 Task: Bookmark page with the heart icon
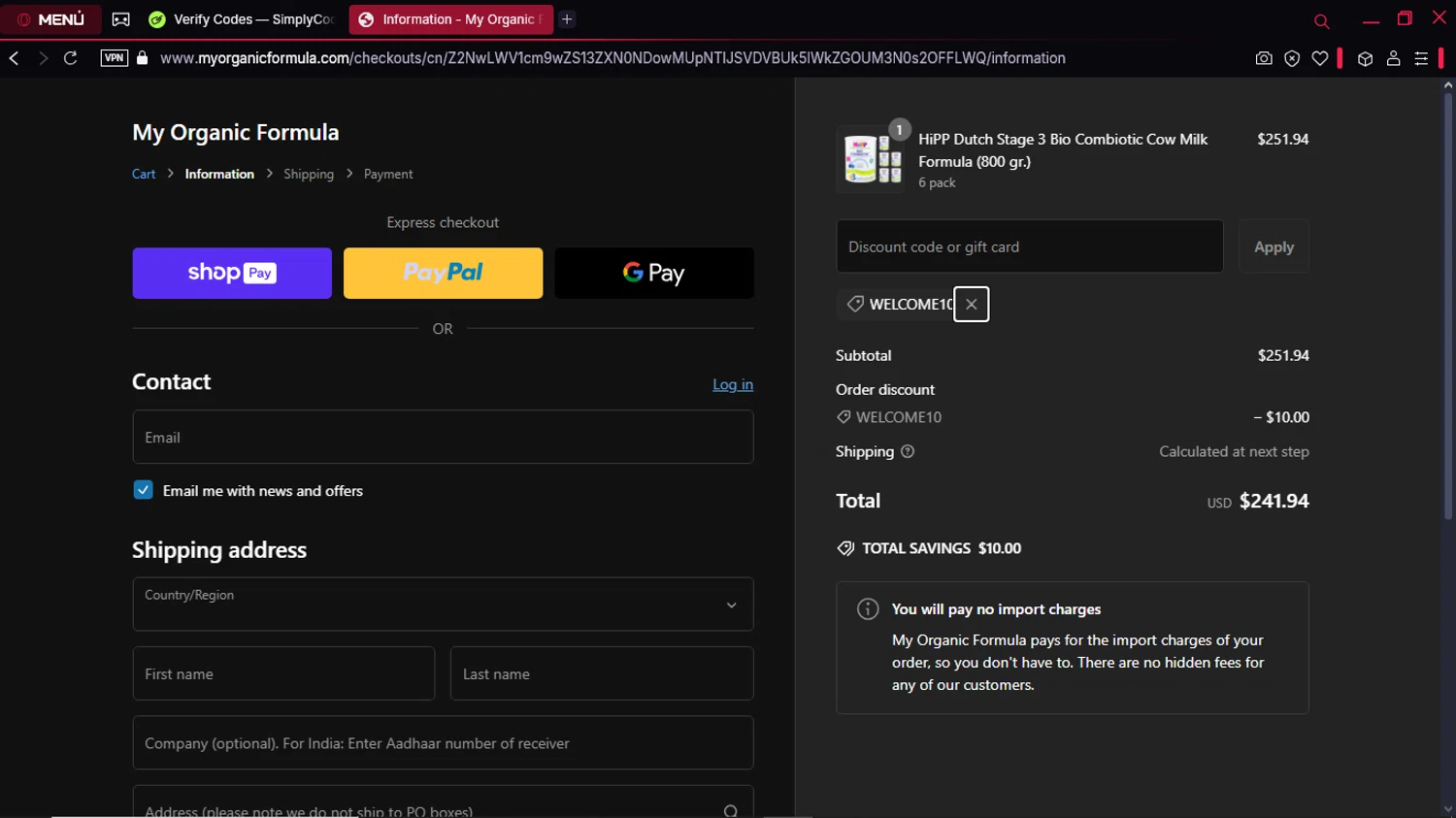pyautogui.click(x=1320, y=58)
